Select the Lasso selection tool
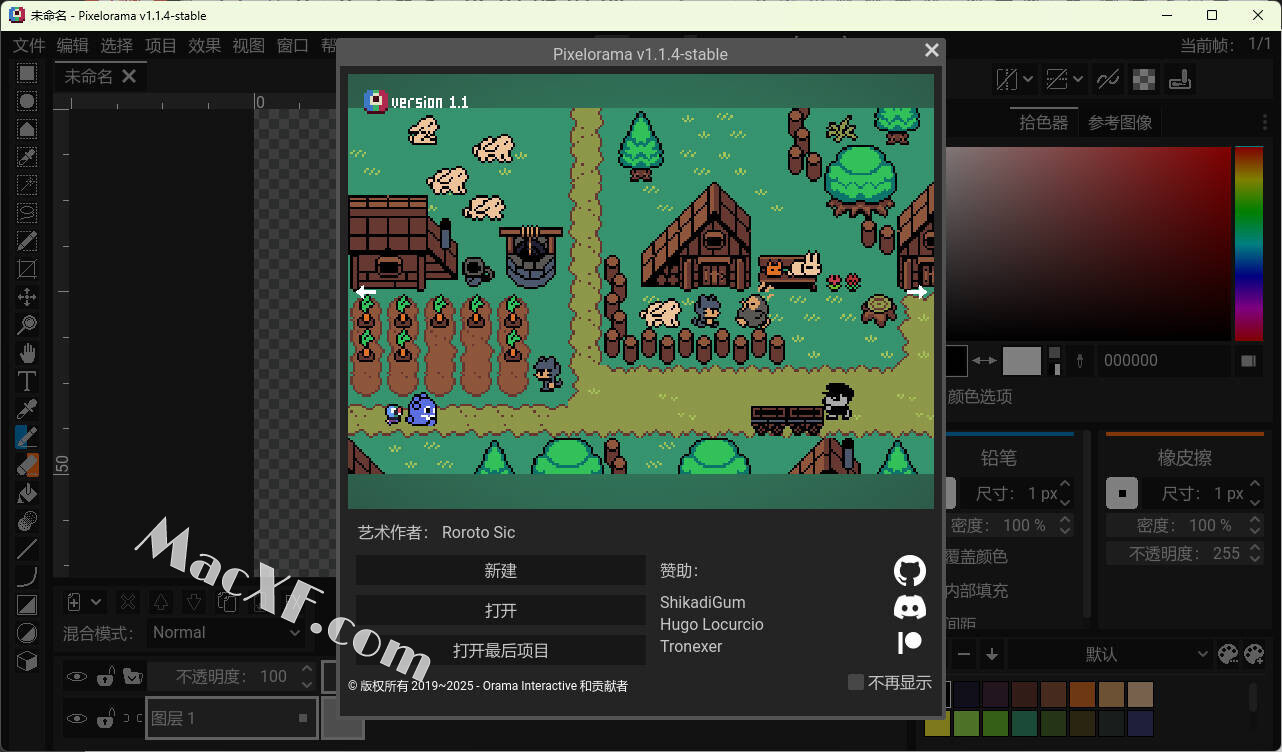The height and width of the screenshot is (752, 1282). 27,213
